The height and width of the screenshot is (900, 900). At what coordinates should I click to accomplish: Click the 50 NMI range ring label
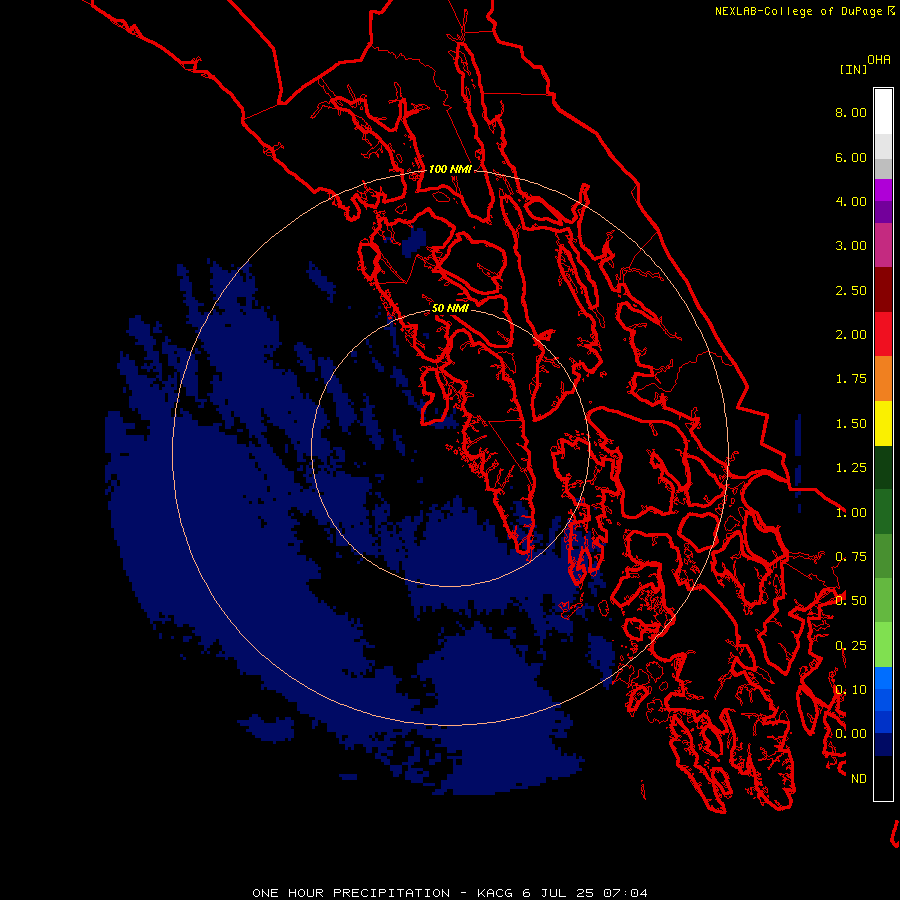pos(450,308)
